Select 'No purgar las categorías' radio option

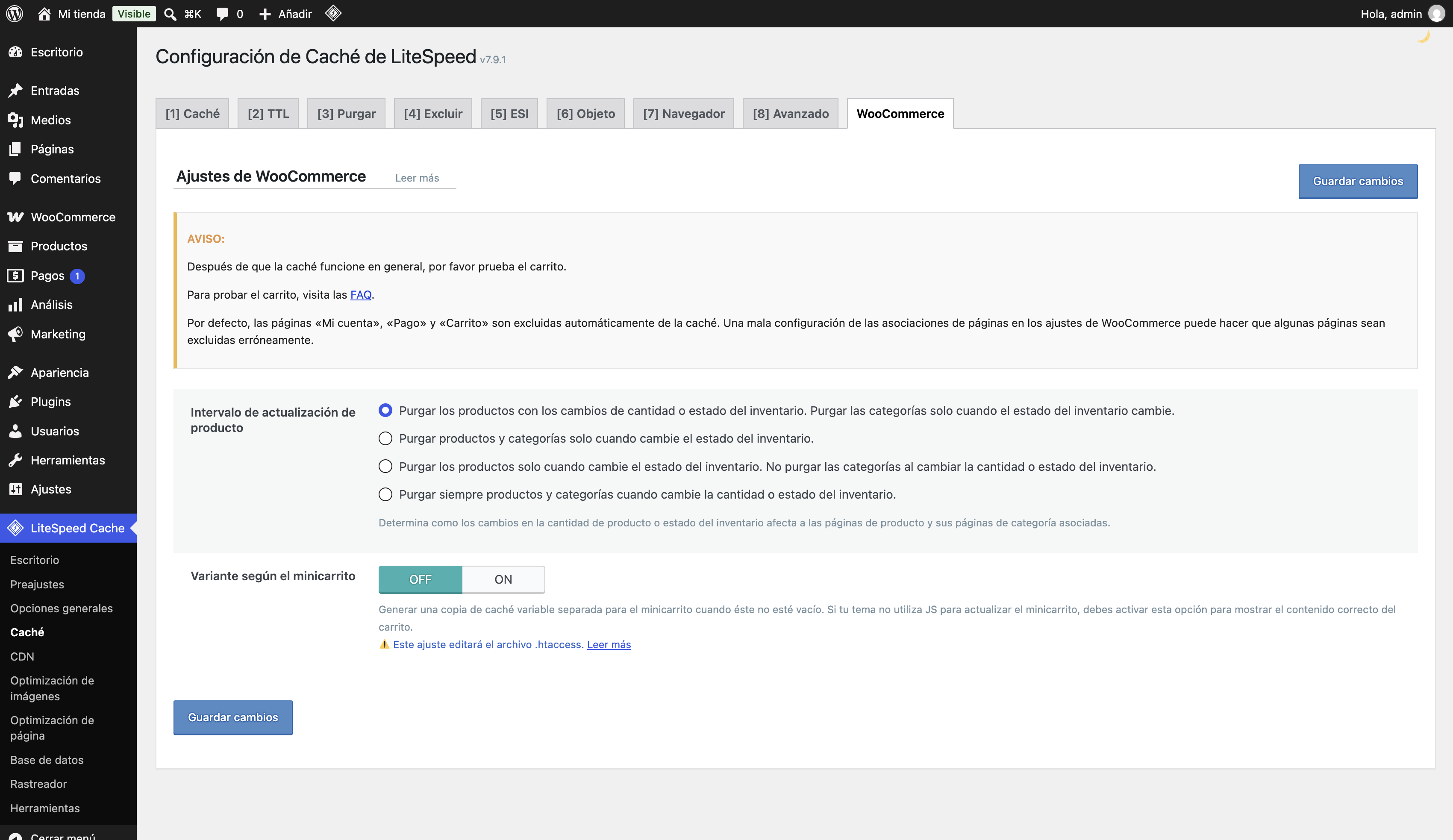coord(385,466)
